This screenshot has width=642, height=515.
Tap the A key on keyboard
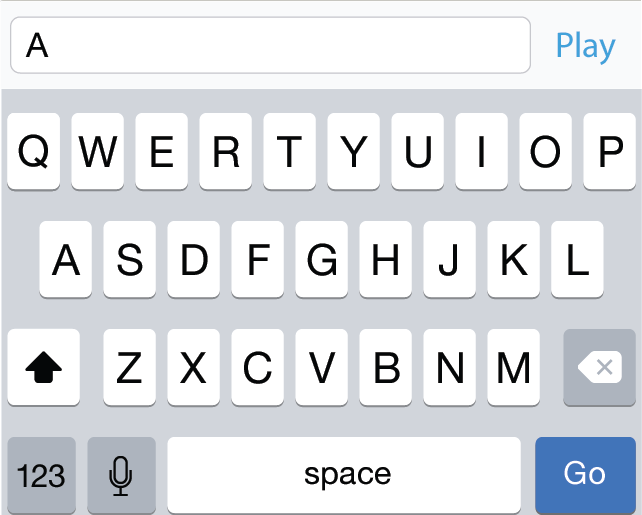click(x=66, y=259)
